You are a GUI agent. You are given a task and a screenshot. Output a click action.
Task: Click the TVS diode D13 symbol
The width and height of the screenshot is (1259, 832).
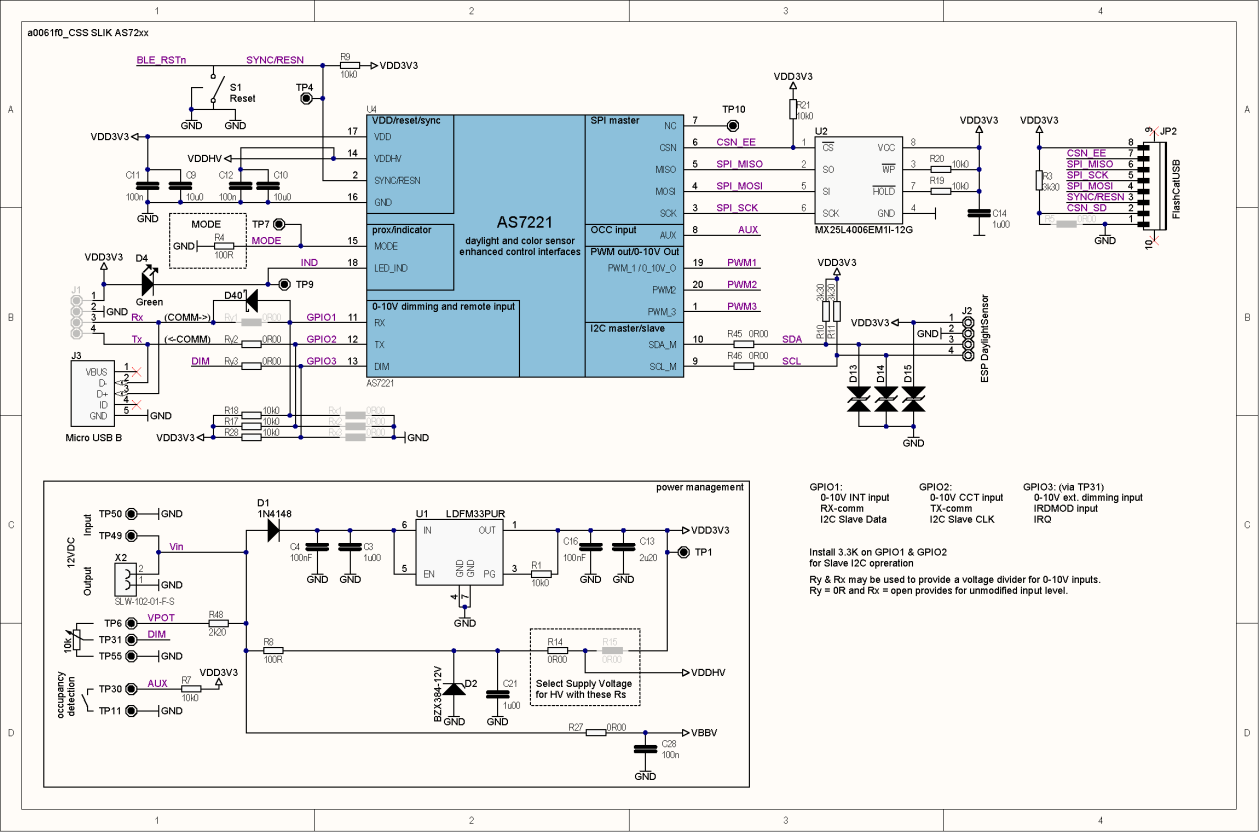click(858, 397)
